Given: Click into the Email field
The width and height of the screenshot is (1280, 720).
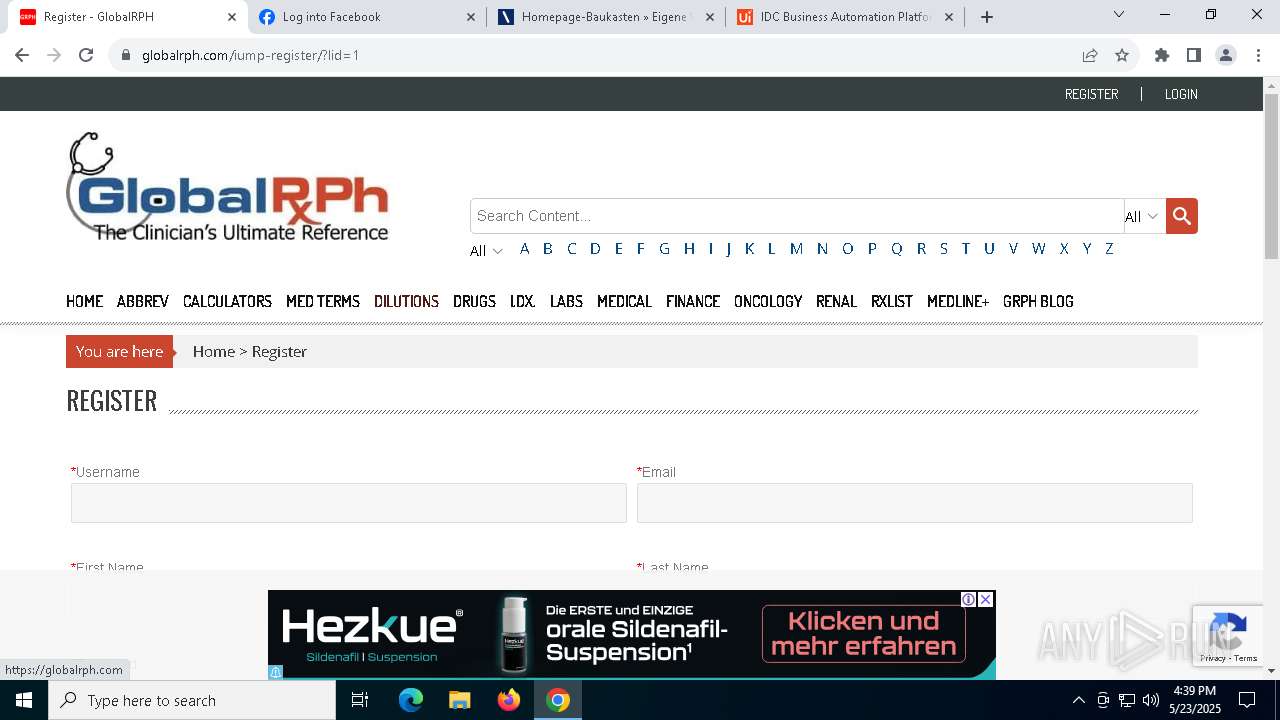Looking at the screenshot, I should tap(915, 503).
